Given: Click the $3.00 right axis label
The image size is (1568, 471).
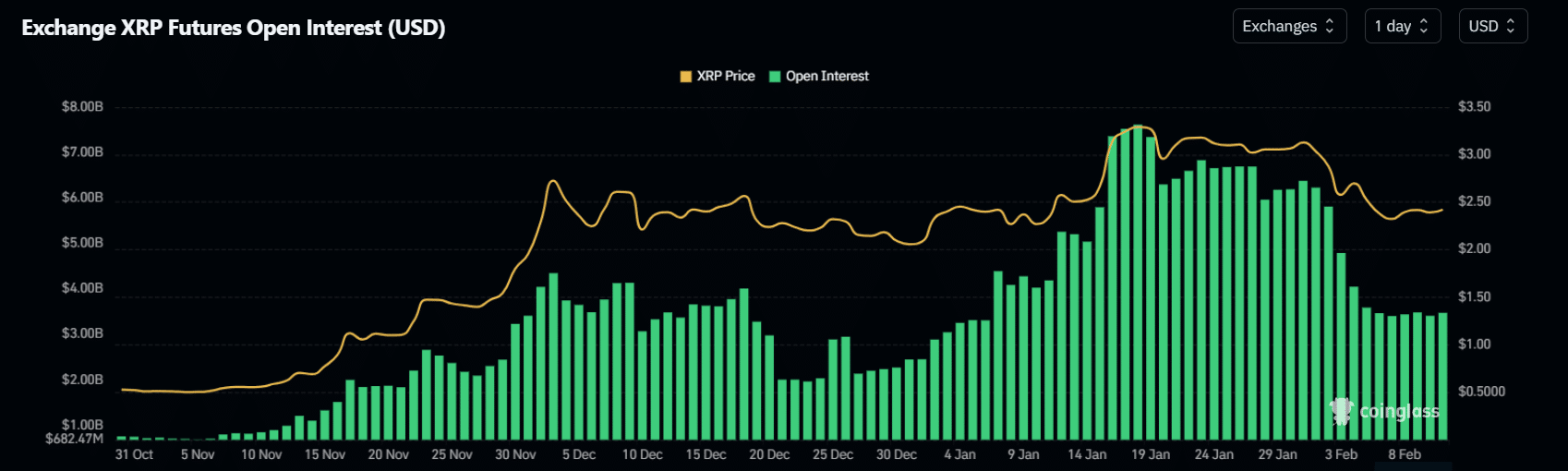Looking at the screenshot, I should 1475,154.
